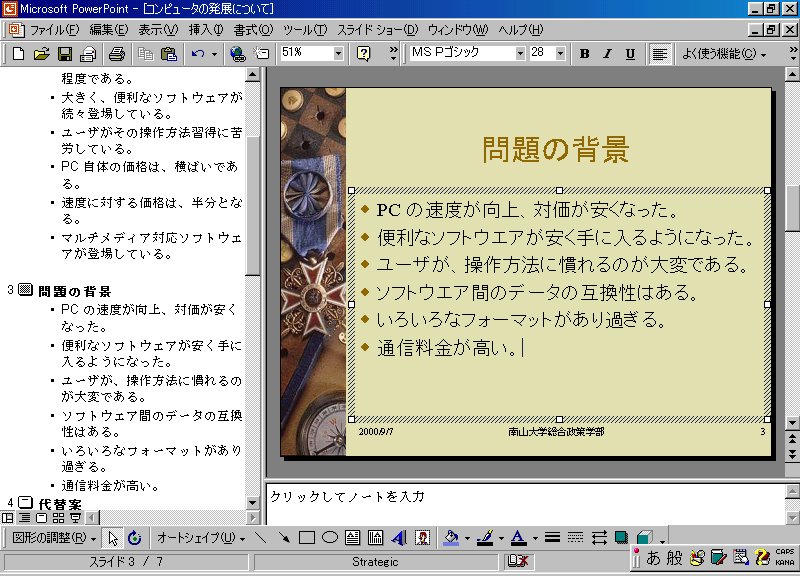The height and width of the screenshot is (576, 800).
Task: Expand fill color options arrow
Action: pyautogui.click(x=467, y=538)
